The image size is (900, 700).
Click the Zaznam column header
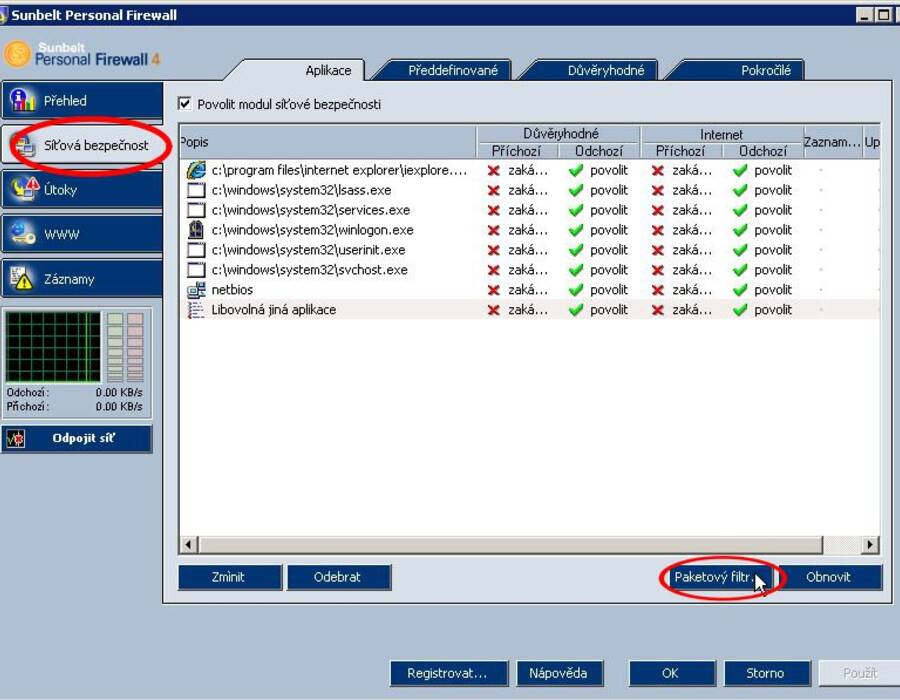point(832,142)
